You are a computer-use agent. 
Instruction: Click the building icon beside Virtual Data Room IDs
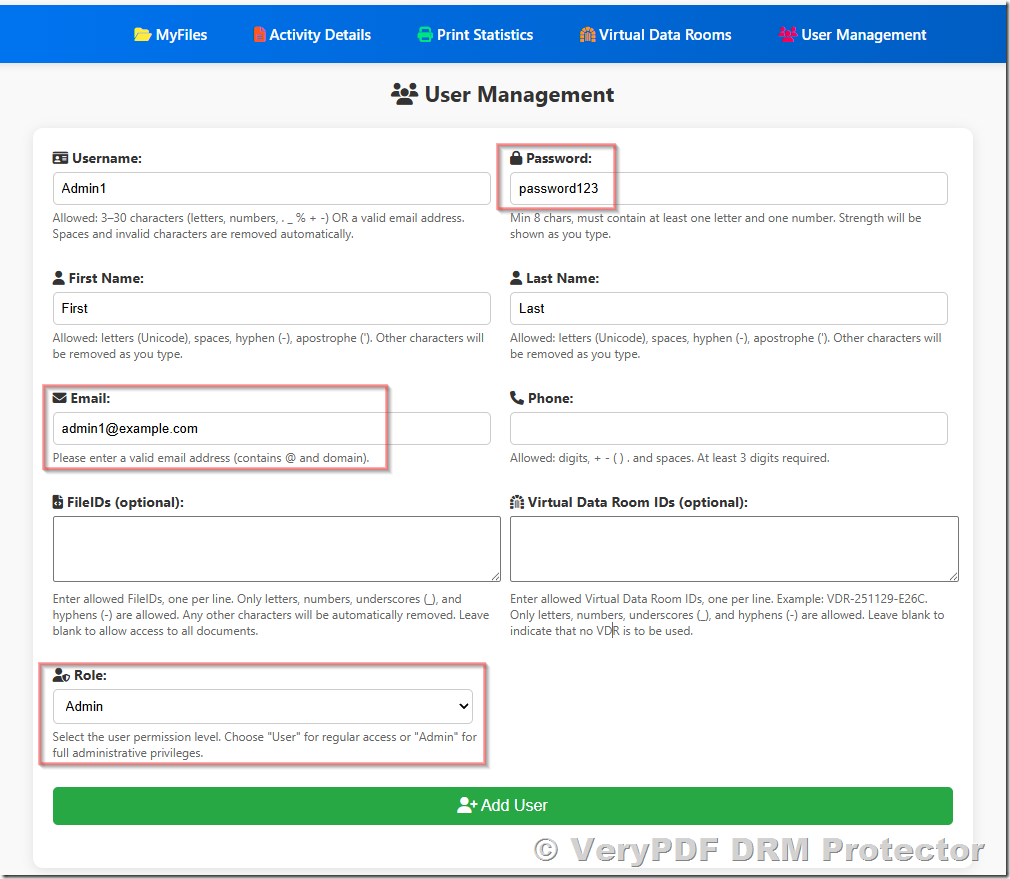(517, 502)
